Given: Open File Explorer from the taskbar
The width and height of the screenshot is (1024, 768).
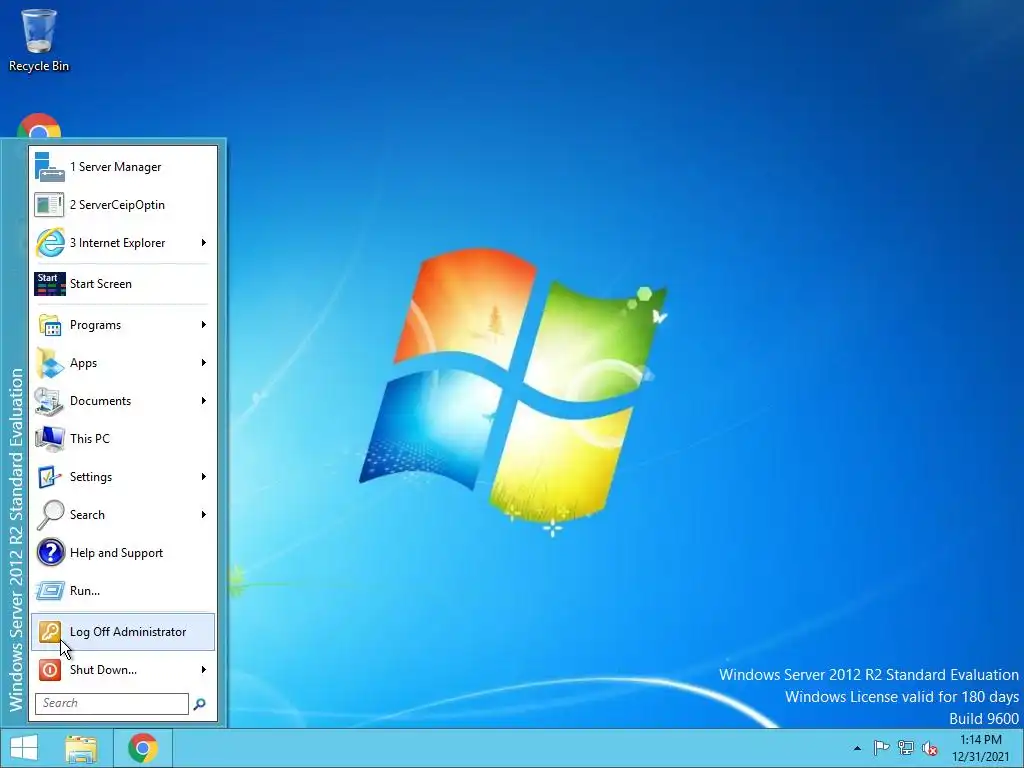Looking at the screenshot, I should click(x=81, y=748).
